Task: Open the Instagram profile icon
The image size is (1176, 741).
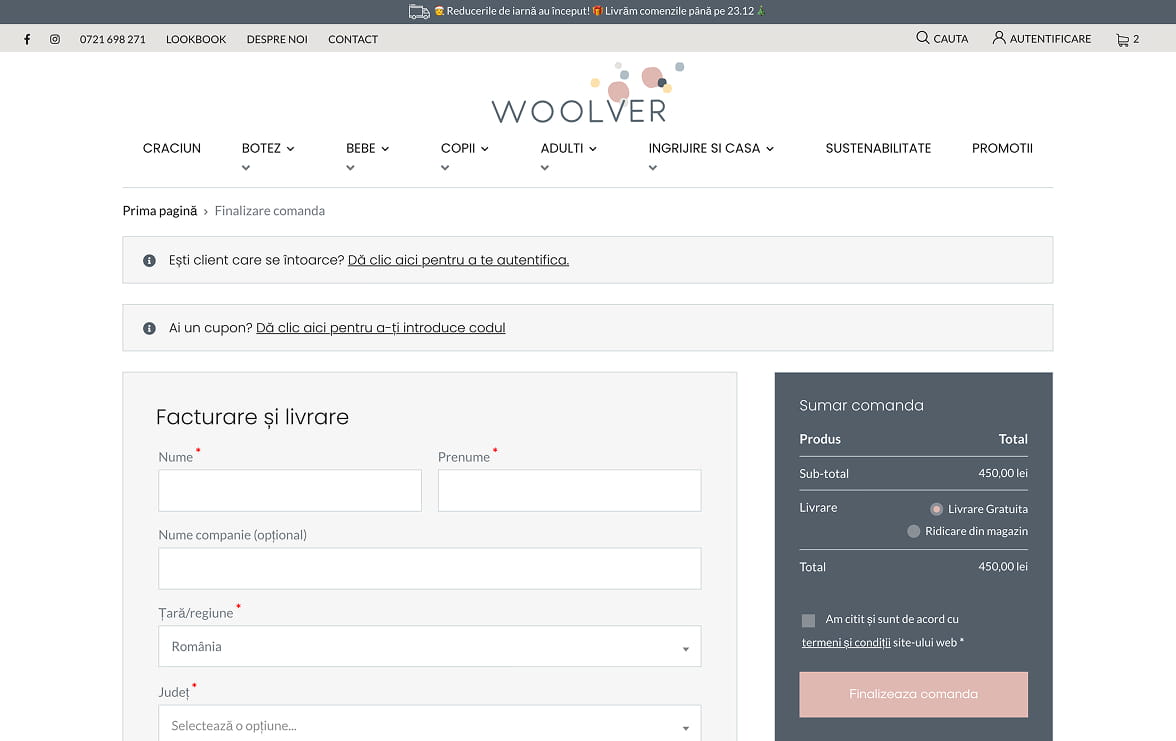Action: [55, 39]
